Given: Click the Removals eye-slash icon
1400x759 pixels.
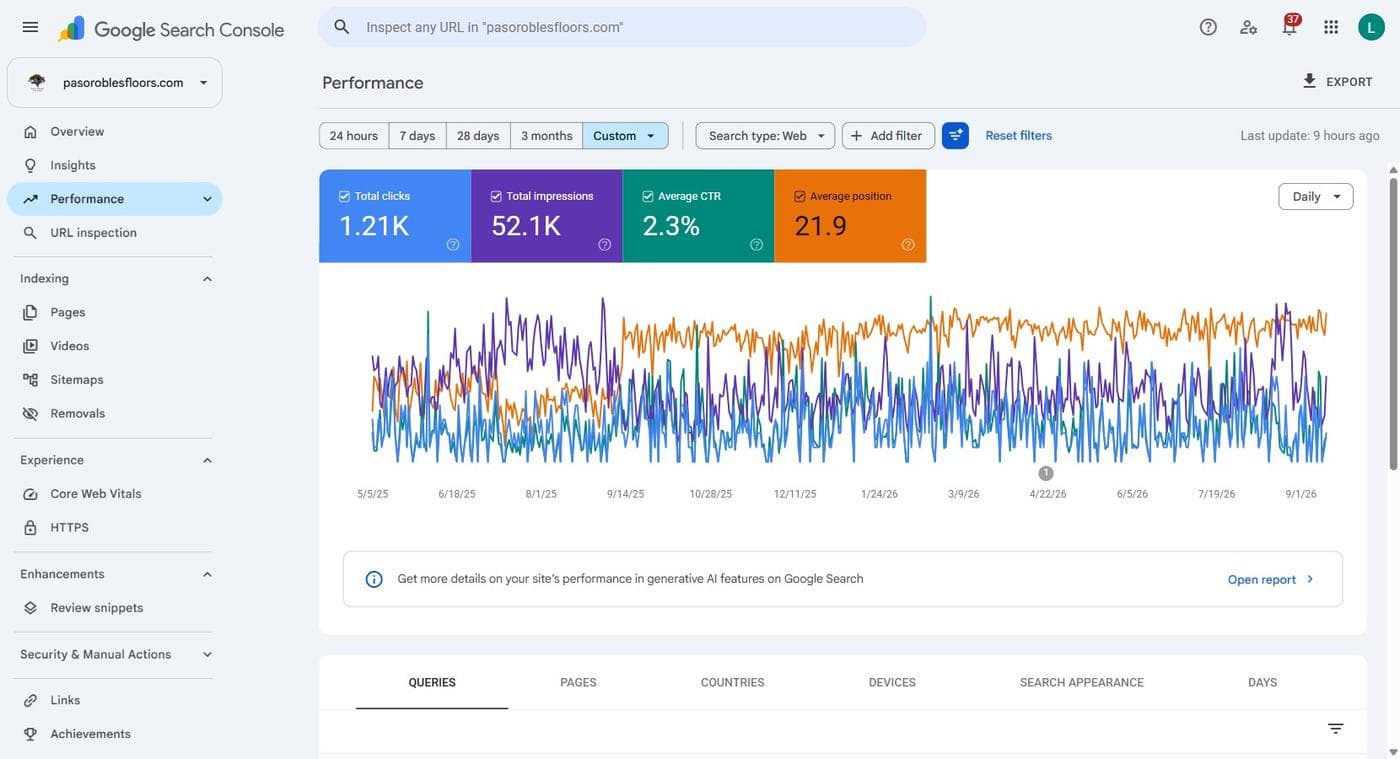Looking at the screenshot, I should (x=30, y=413).
